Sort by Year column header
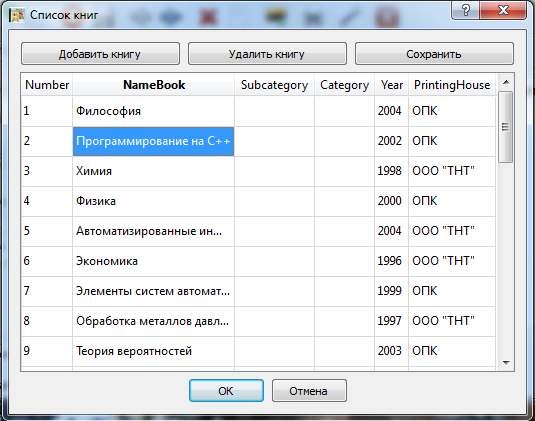535x421 pixels. (x=391, y=85)
